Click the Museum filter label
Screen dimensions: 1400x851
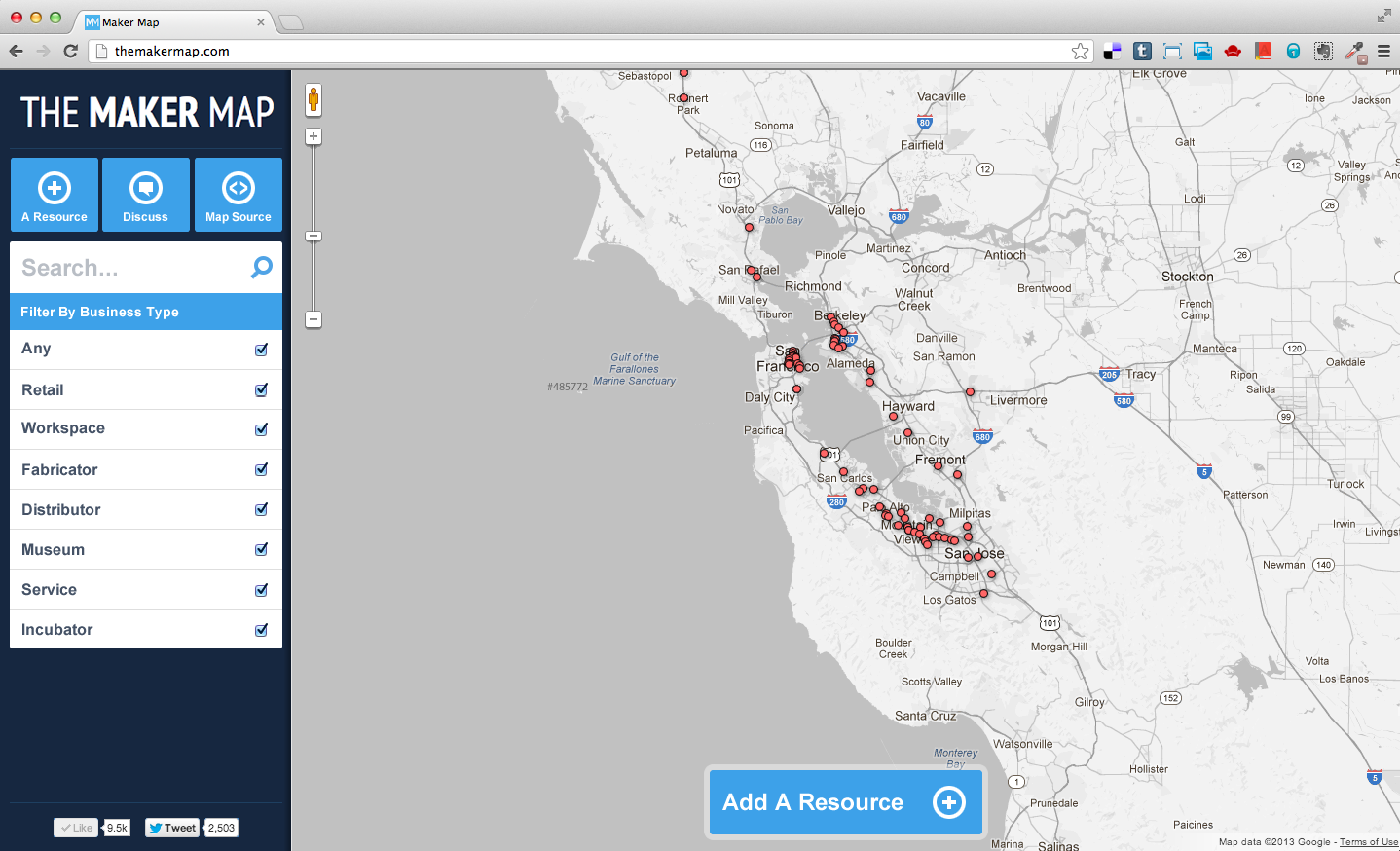(53, 549)
